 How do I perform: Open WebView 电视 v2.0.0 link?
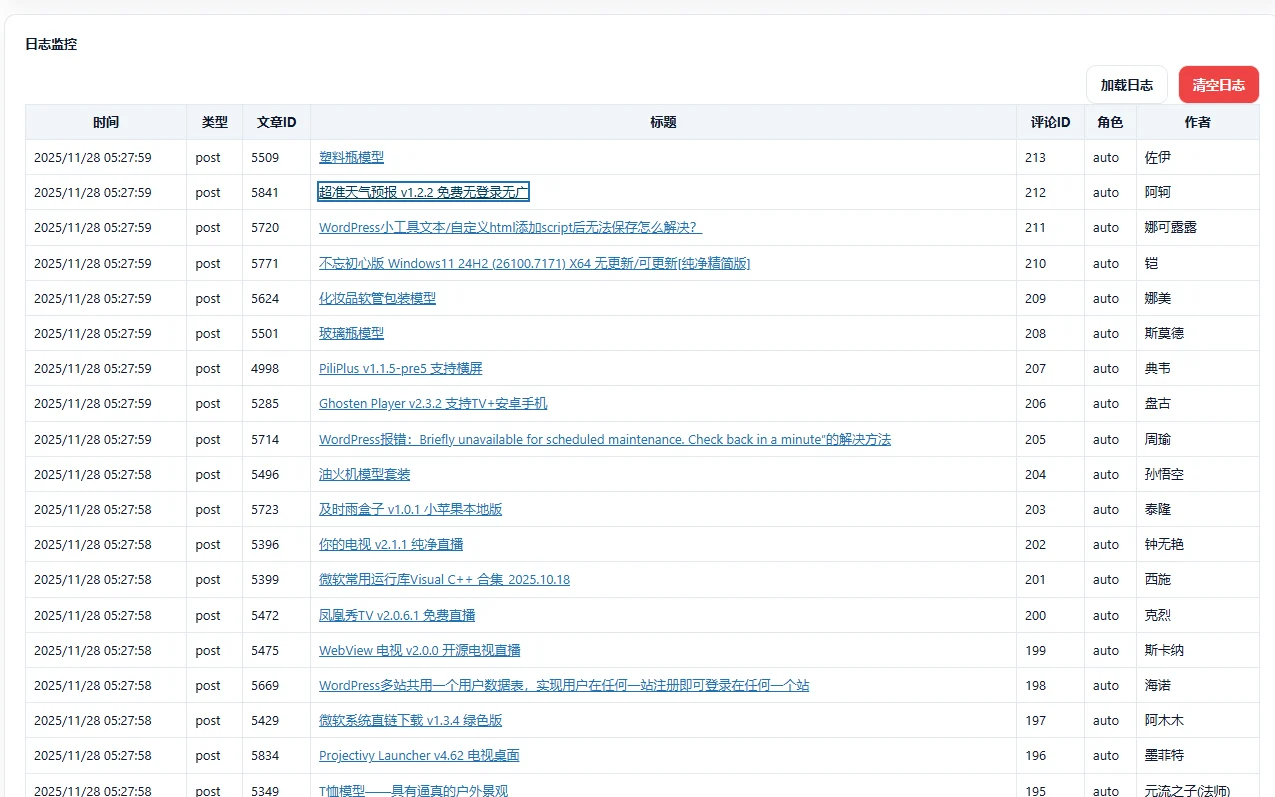click(419, 650)
